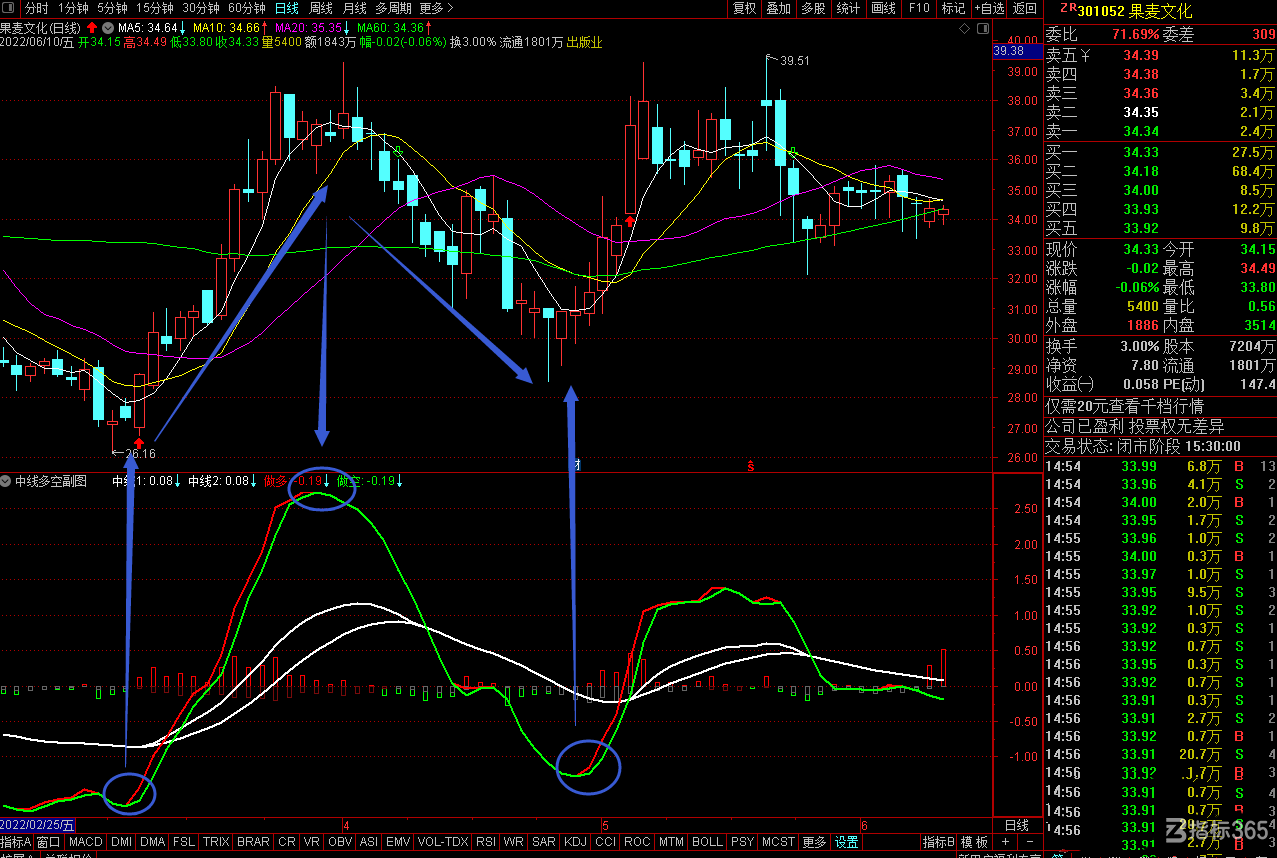Viewport: 1277px width, 858px height.
Task: Open 更多 indicators in bottom bar
Action: 815,842
